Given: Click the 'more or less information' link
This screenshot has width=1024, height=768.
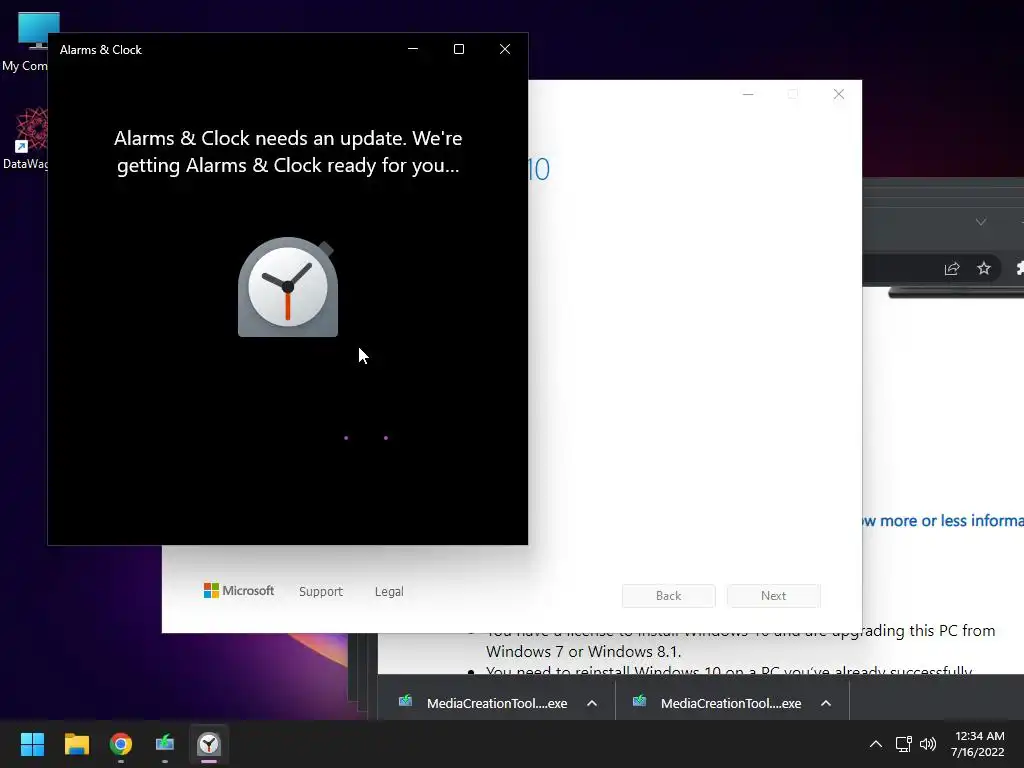Looking at the screenshot, I should (943, 520).
